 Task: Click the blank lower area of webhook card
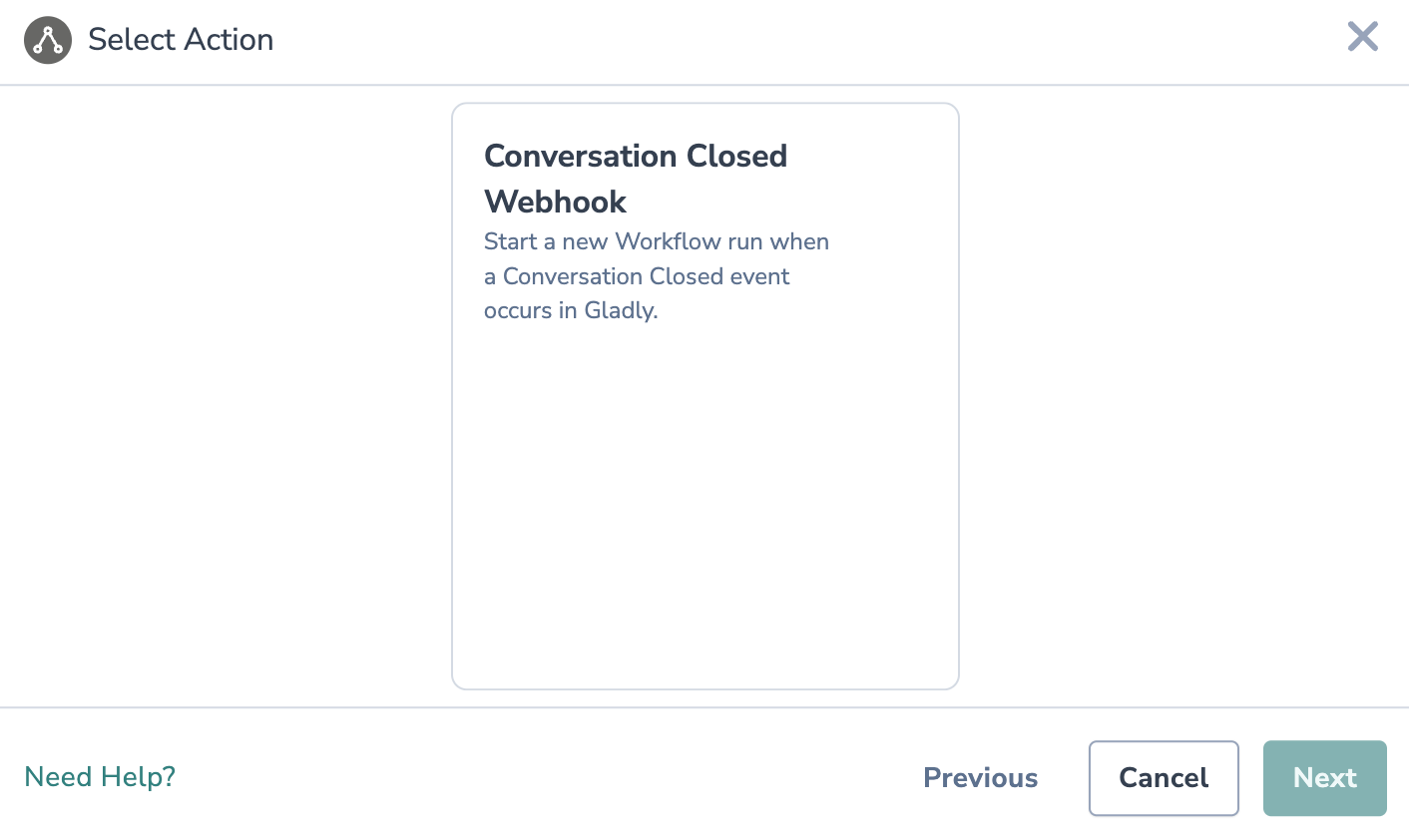[704, 519]
